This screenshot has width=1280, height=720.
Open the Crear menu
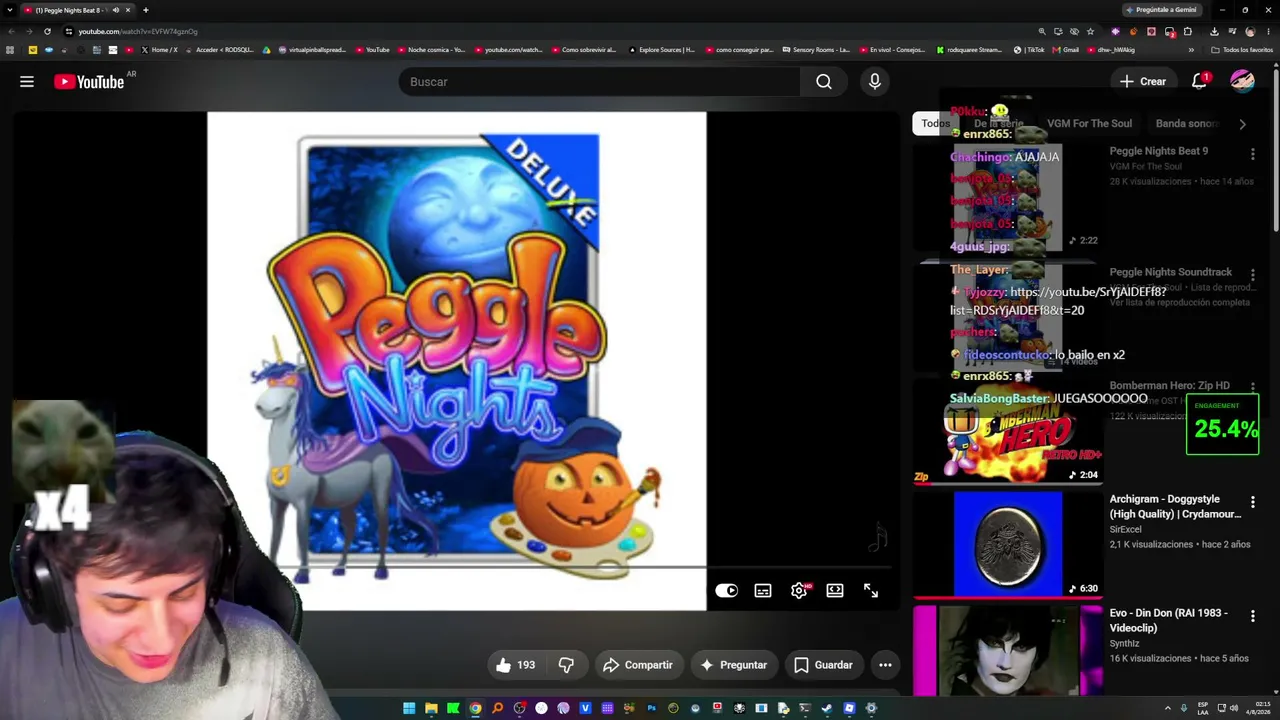[1143, 82]
